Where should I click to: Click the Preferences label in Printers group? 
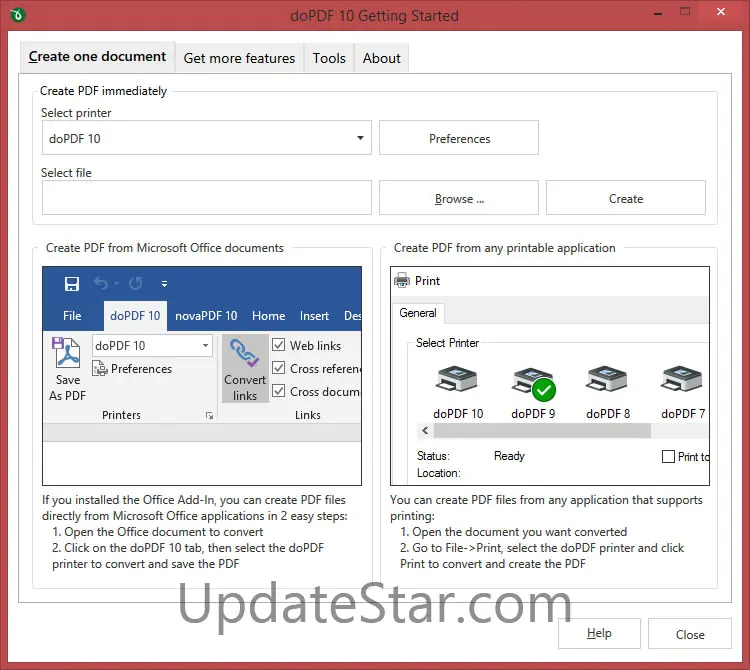[x=141, y=369]
